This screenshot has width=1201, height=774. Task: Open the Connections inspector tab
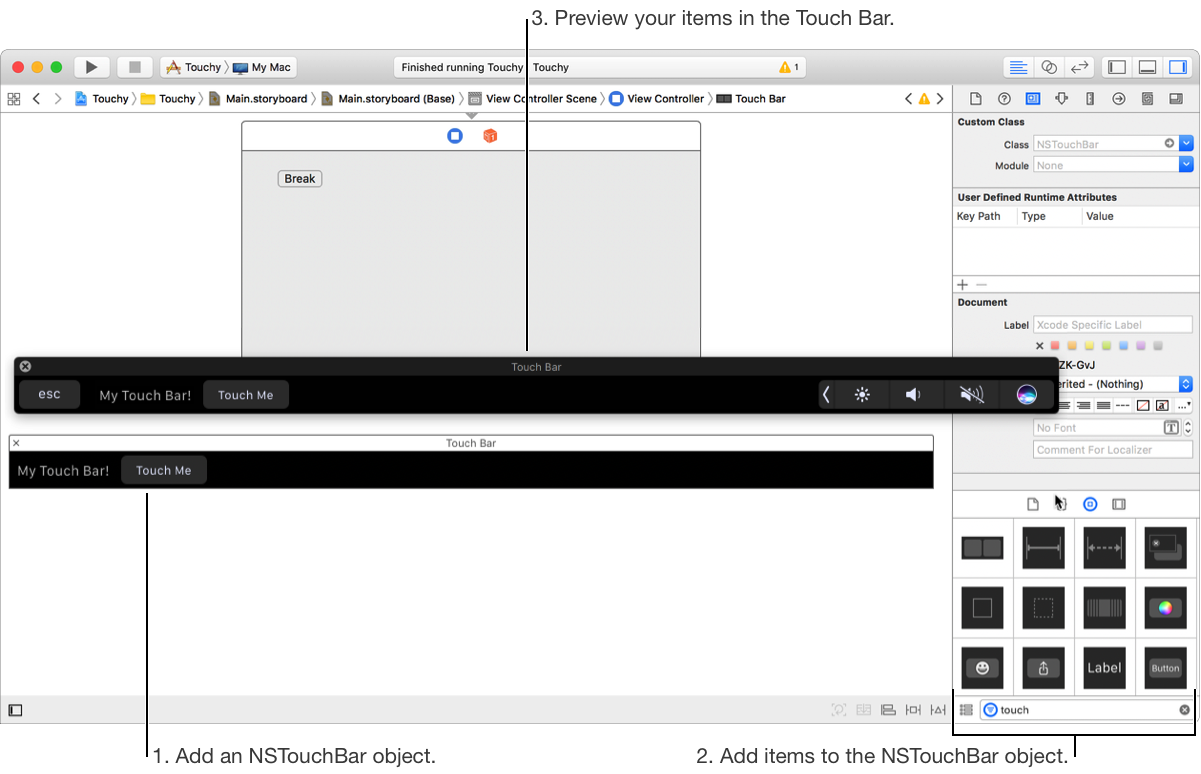pos(1119,99)
